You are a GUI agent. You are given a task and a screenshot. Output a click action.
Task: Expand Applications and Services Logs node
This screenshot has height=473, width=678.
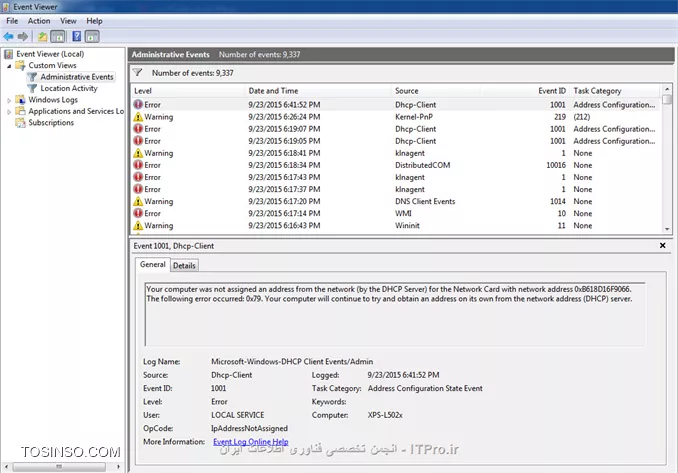[9, 112]
